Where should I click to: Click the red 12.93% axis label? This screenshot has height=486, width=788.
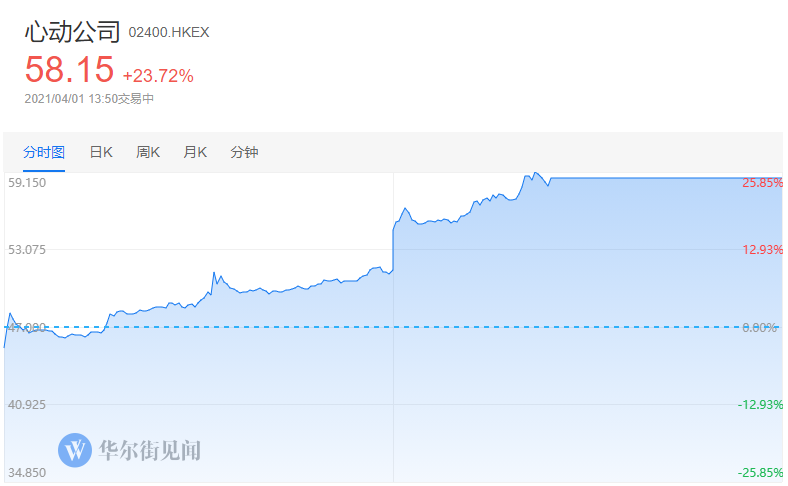[762, 250]
